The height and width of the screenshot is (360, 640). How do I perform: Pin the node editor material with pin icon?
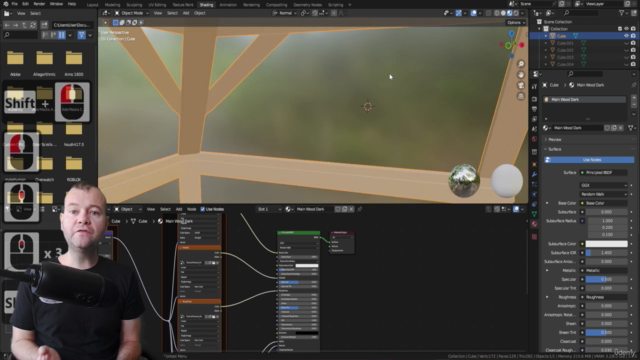[360, 209]
